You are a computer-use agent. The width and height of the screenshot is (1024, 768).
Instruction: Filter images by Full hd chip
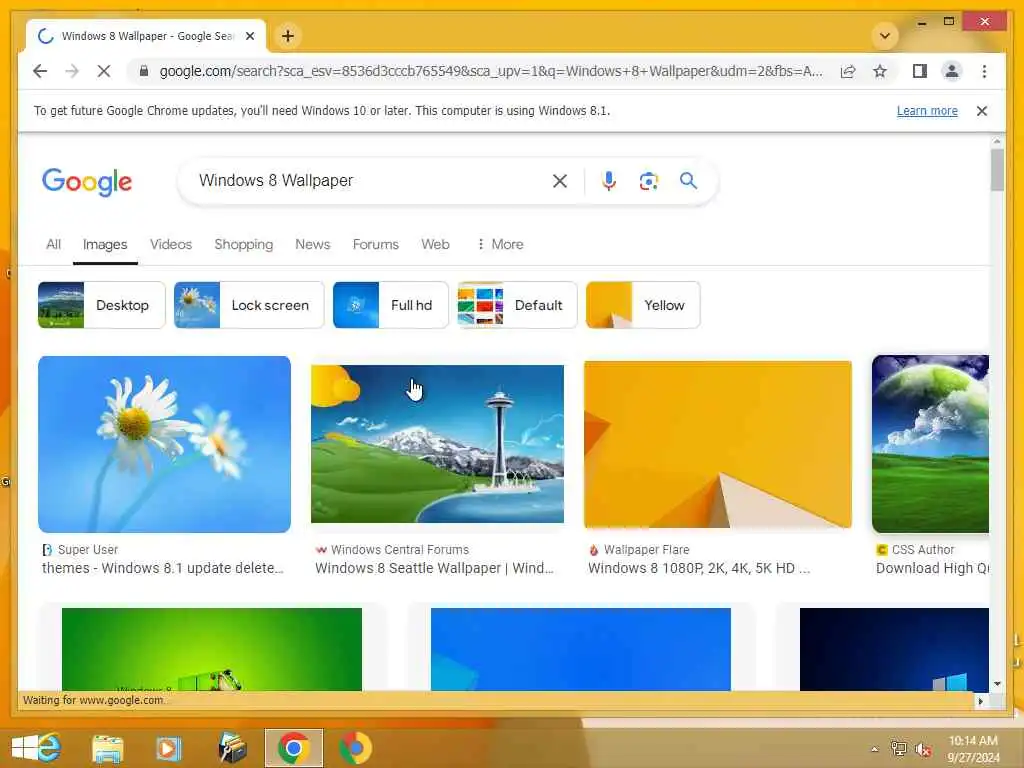[391, 305]
